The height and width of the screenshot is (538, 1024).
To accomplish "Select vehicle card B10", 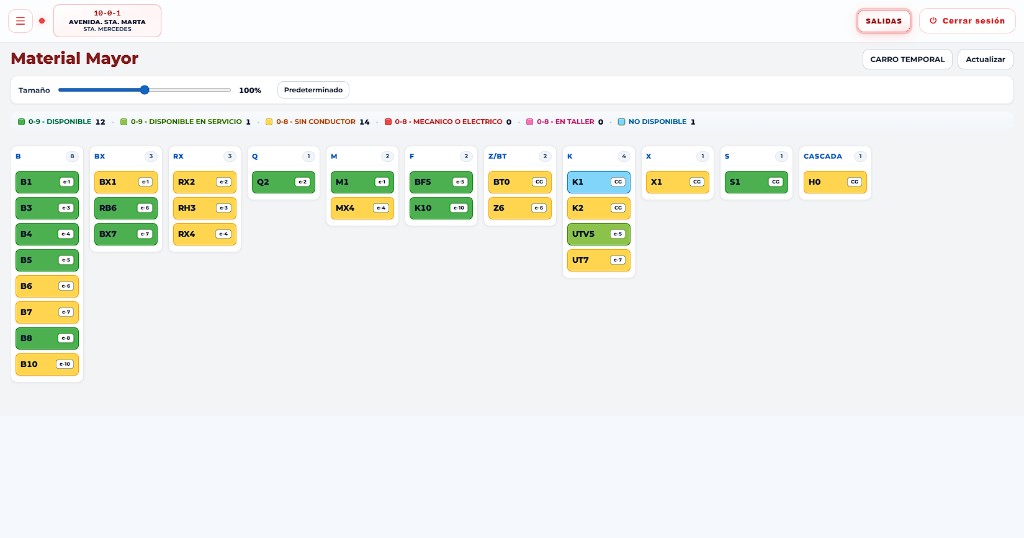I will pos(47,365).
